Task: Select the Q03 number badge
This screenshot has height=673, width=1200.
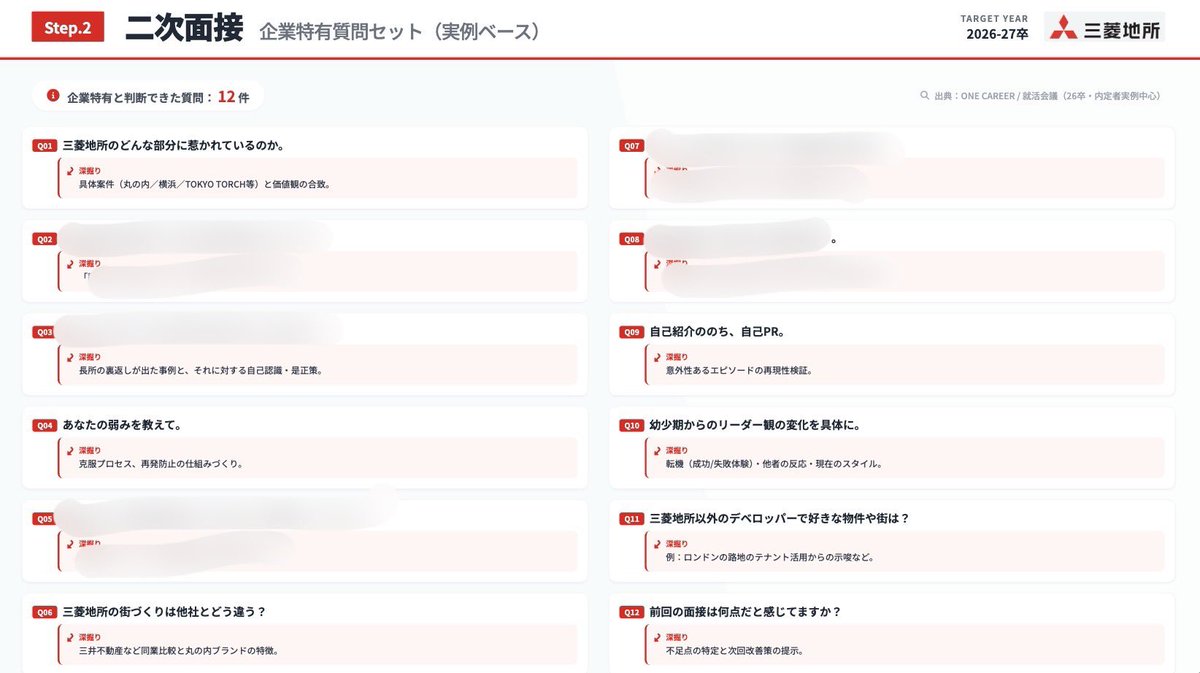Action: 44,332
